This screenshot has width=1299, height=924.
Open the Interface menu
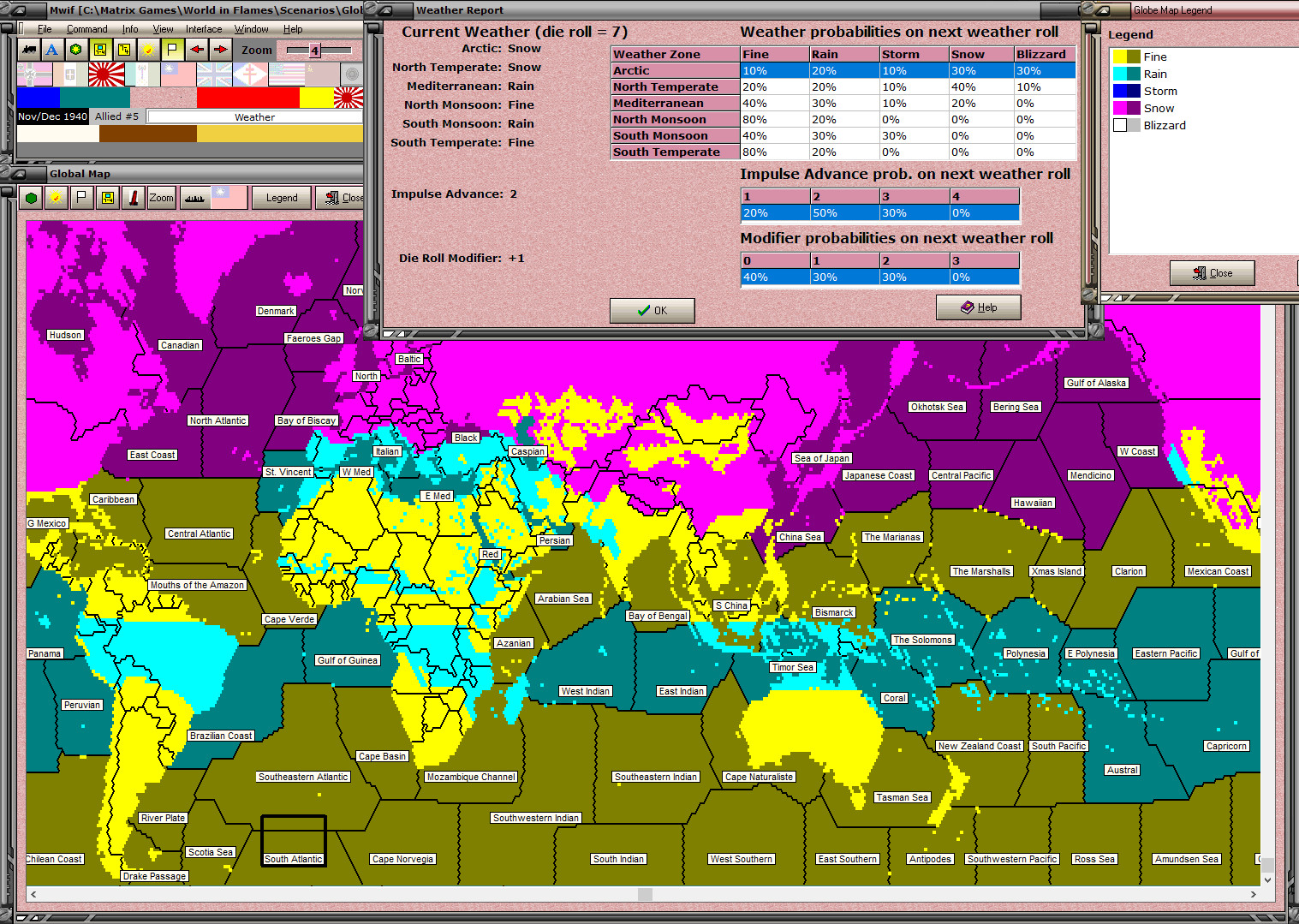click(204, 29)
